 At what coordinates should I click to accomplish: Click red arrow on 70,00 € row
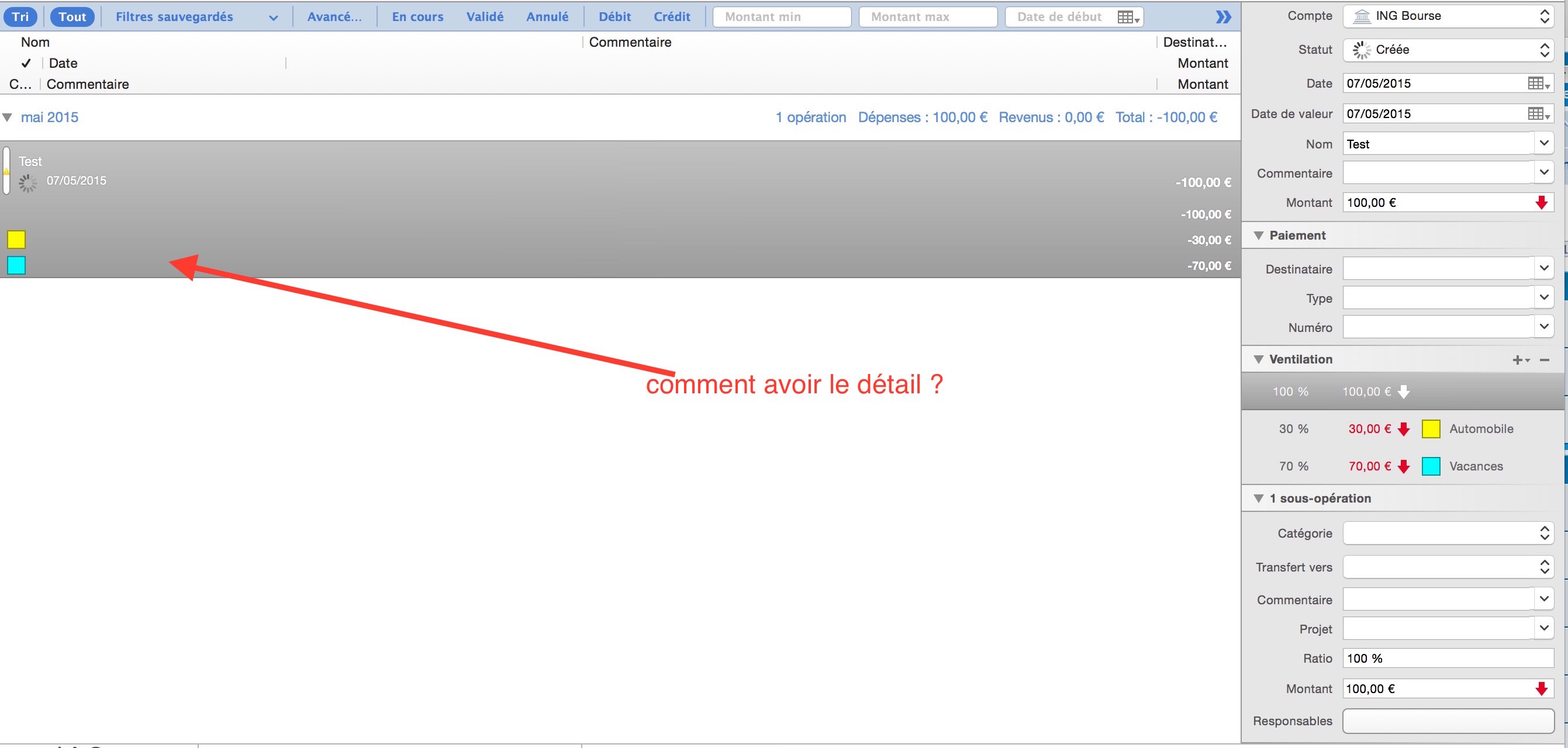coord(1404,467)
